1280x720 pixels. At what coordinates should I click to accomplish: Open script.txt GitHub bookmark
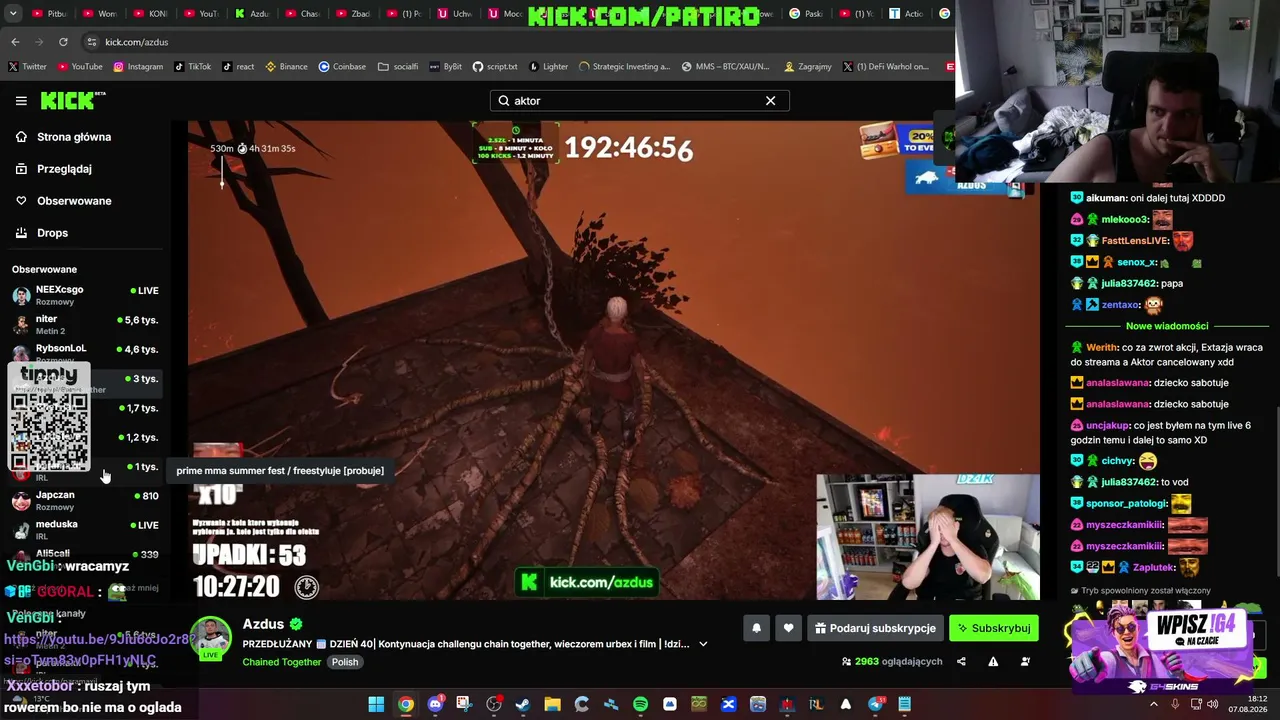[x=495, y=67]
